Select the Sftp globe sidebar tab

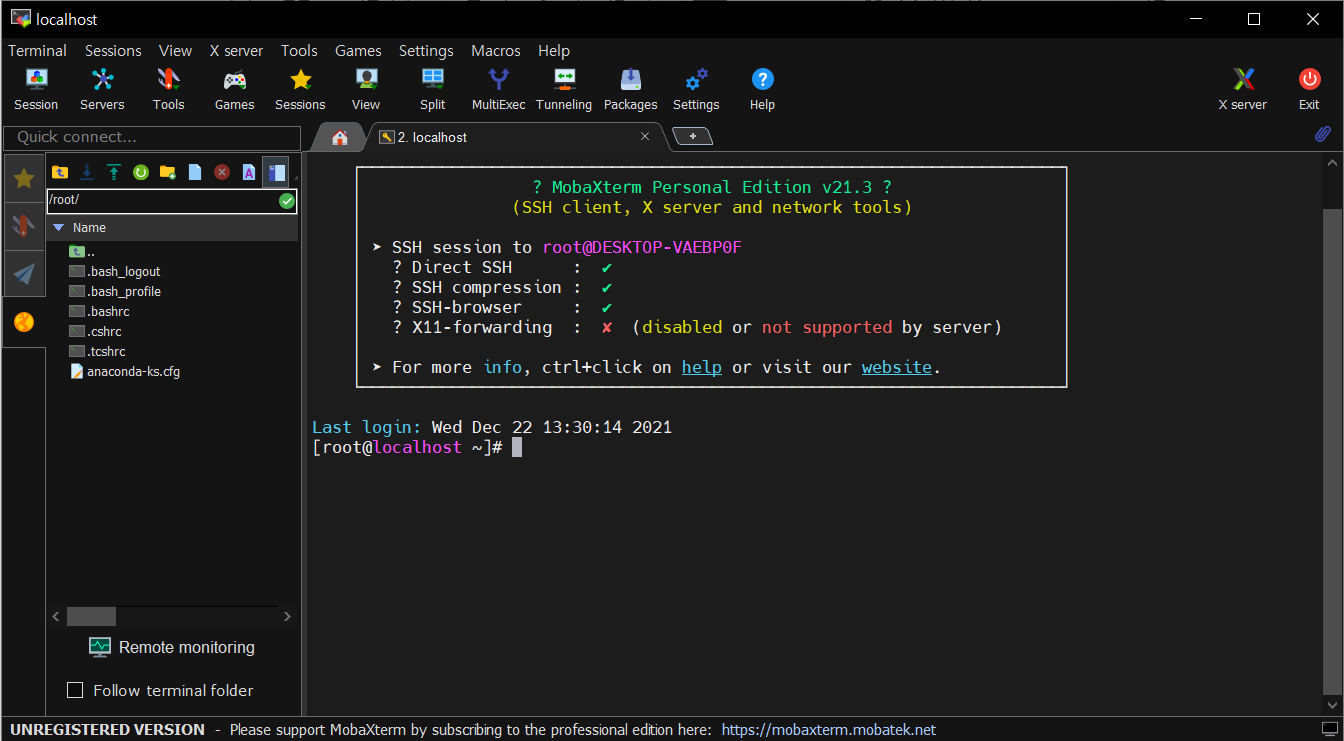tap(24, 322)
